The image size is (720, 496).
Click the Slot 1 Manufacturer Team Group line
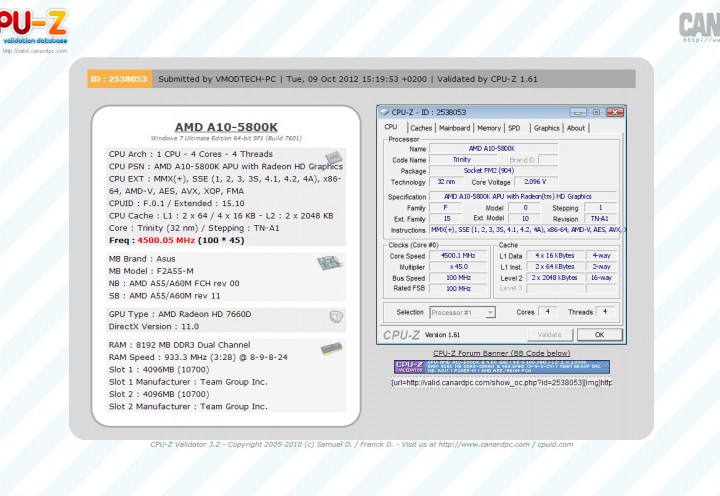coord(188,382)
